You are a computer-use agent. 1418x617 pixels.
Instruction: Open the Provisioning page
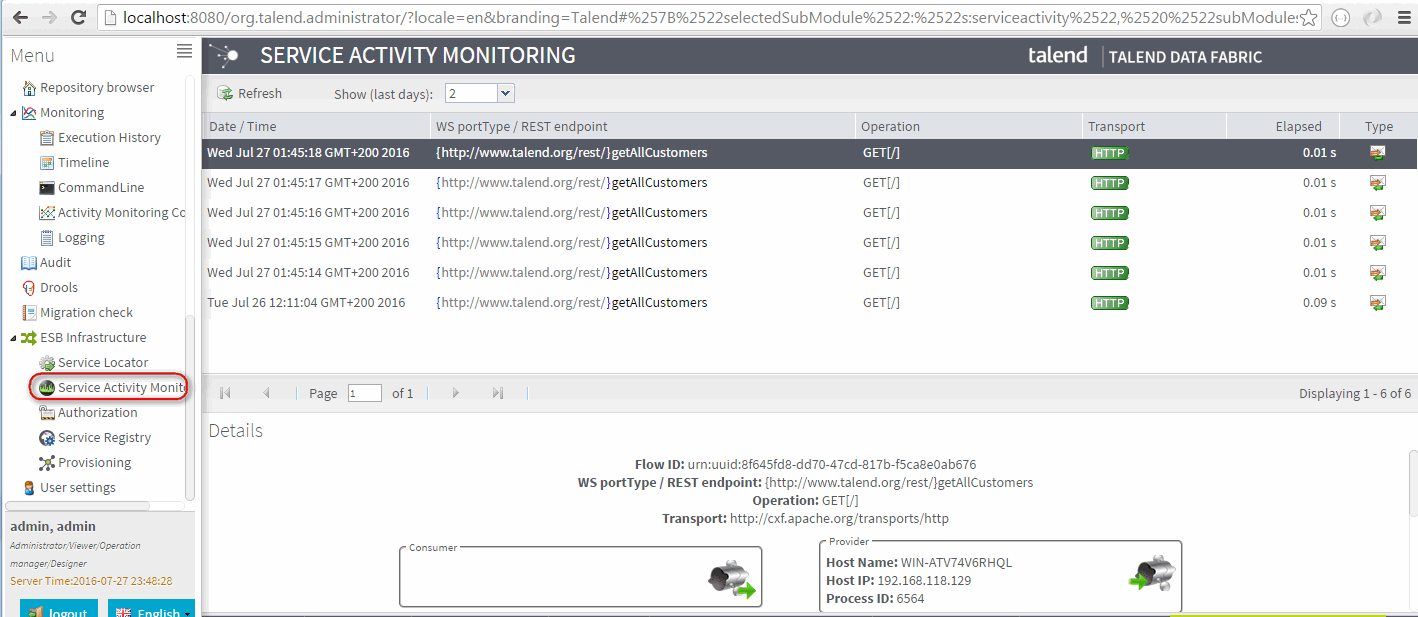pyautogui.click(x=94, y=463)
